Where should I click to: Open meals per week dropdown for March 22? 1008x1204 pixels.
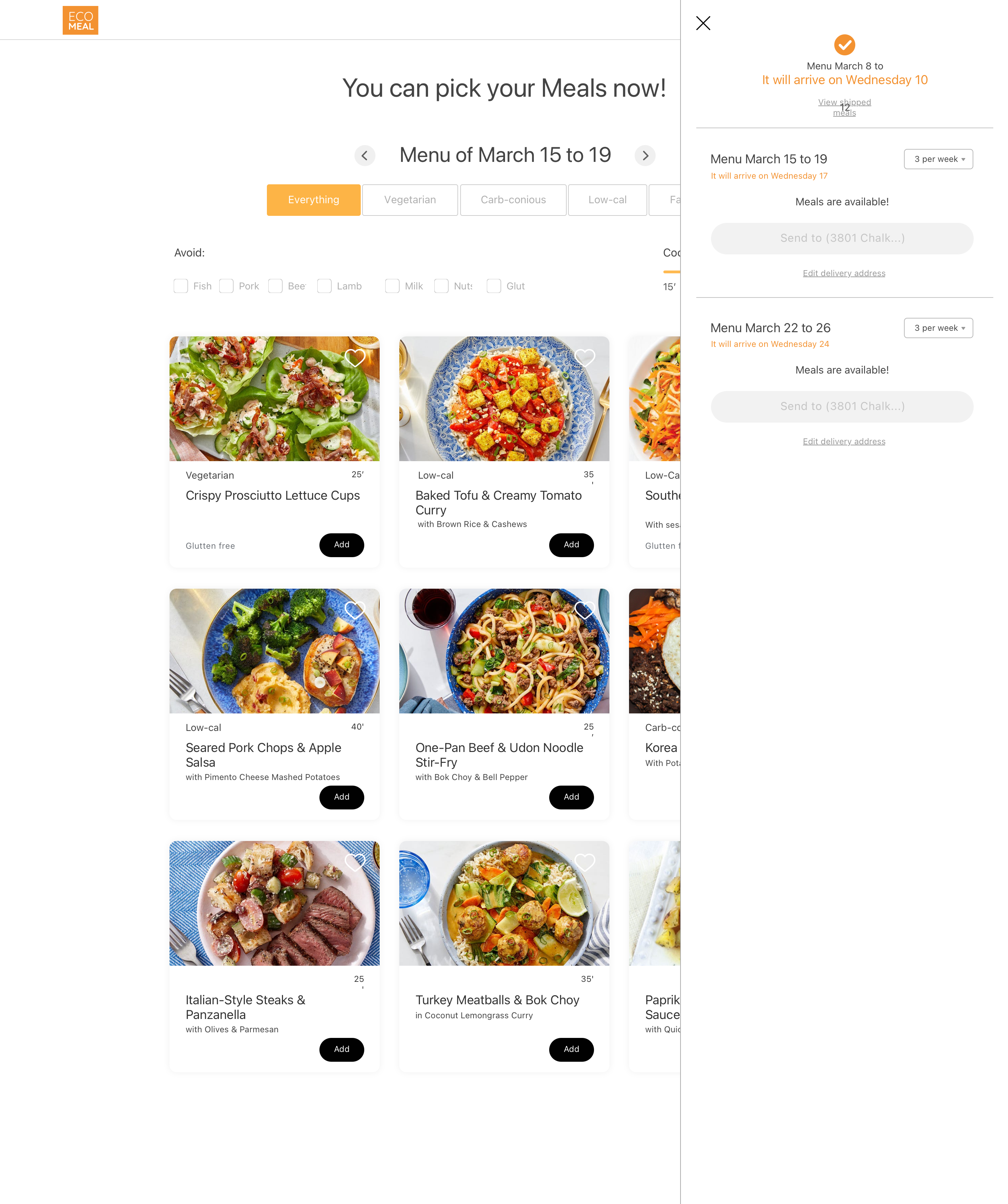tap(938, 328)
